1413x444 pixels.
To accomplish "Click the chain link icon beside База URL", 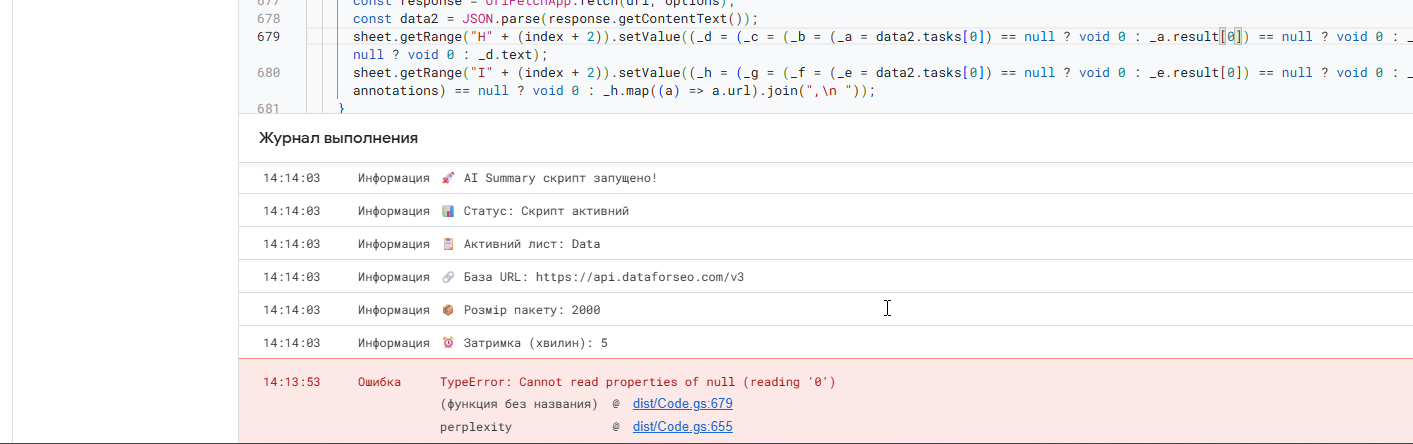I will click(x=448, y=277).
